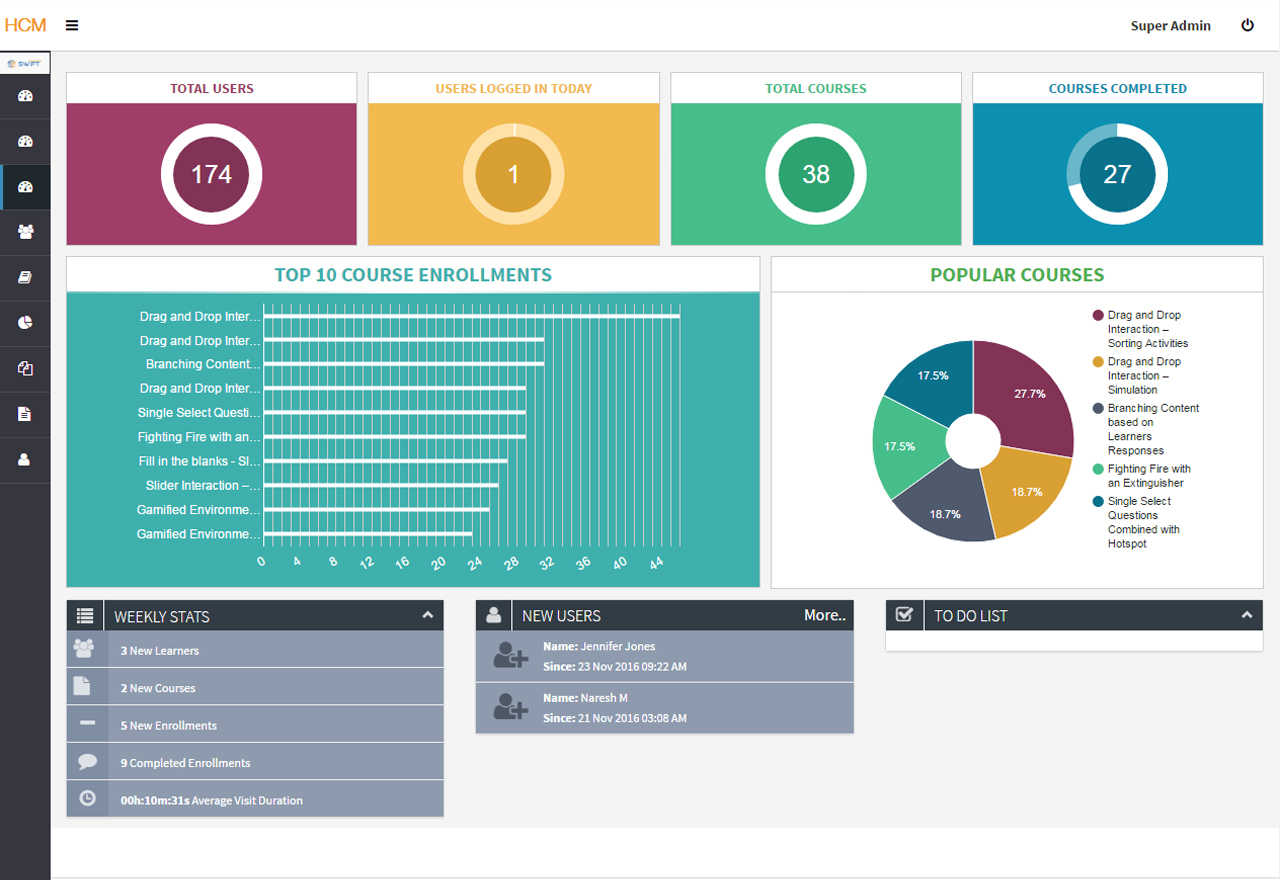
Task: Click the gold Drag and Drop Simulation legend swatch
Action: point(1098,362)
